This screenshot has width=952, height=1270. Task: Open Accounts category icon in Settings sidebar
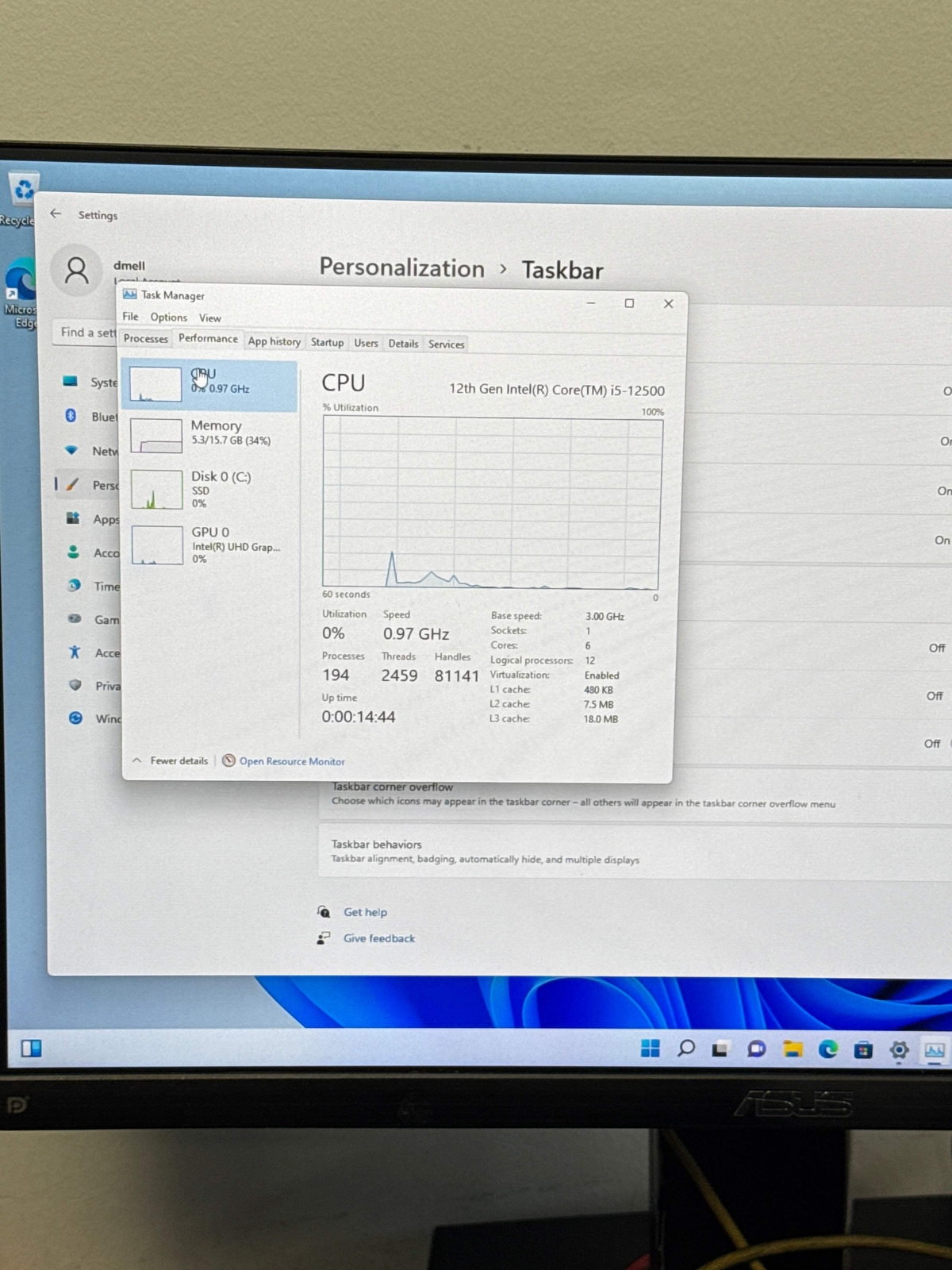(x=73, y=552)
